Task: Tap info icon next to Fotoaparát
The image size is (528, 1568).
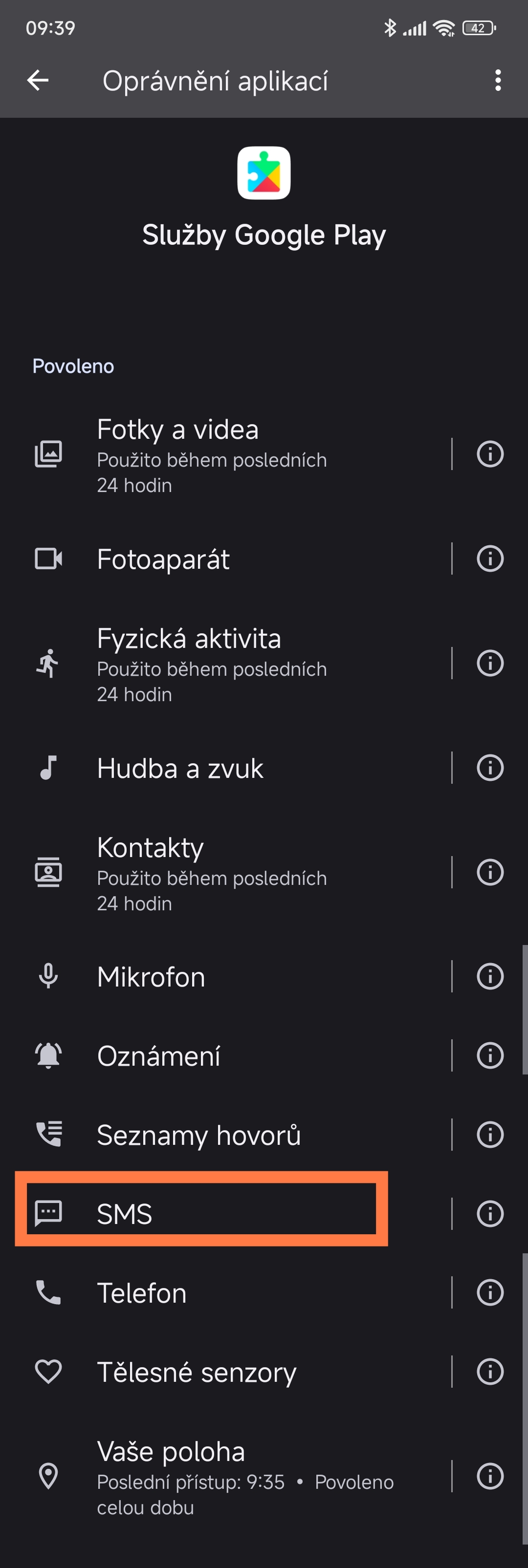Action: click(490, 558)
